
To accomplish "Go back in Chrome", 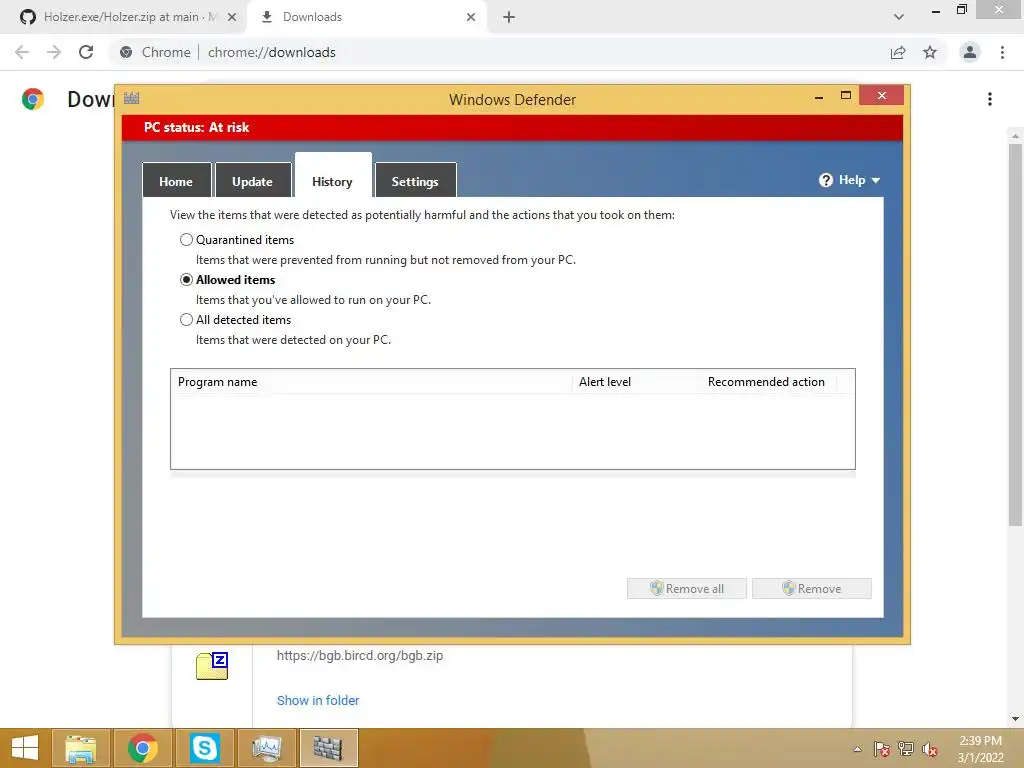I will click(x=22, y=52).
